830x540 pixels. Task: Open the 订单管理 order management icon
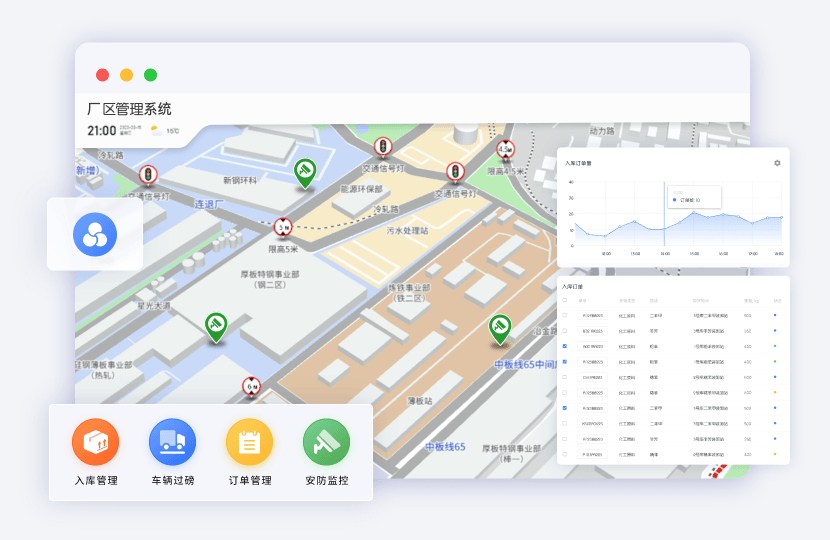tap(249, 441)
